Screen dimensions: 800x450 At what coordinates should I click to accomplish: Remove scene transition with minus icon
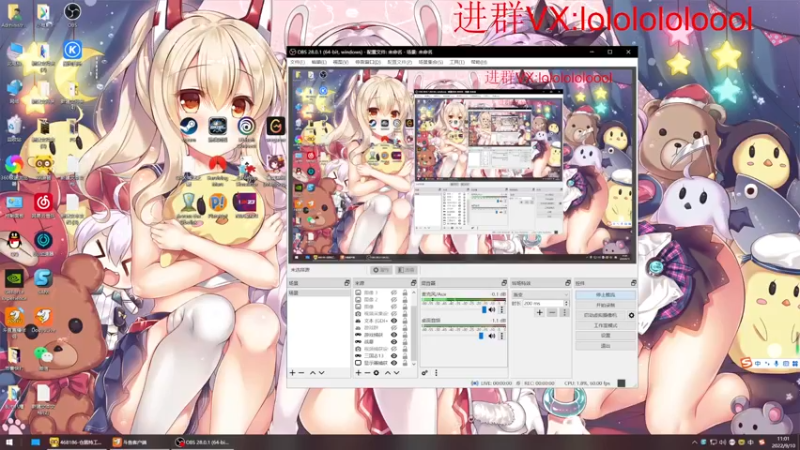point(552,312)
